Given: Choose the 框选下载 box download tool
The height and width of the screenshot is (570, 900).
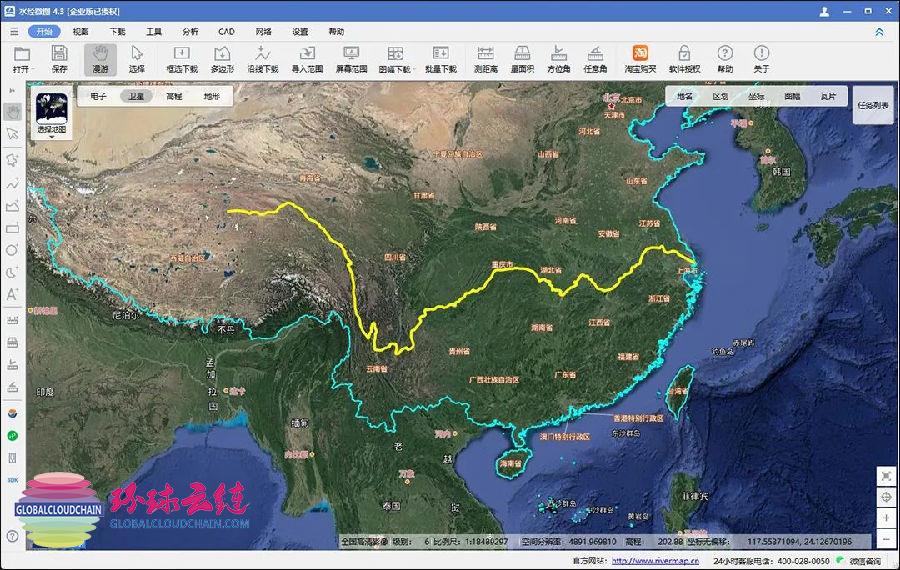Looking at the screenshot, I should coord(181,59).
